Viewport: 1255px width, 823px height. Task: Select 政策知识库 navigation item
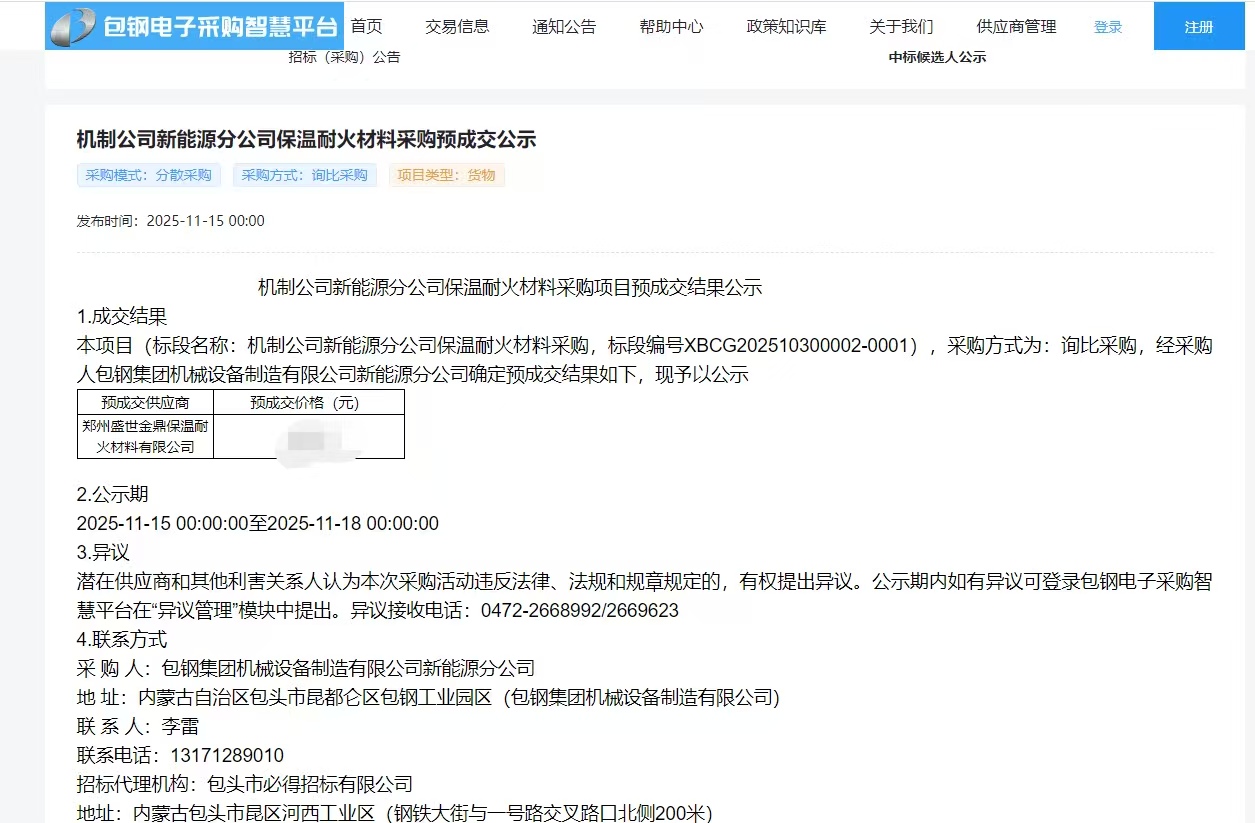(786, 27)
